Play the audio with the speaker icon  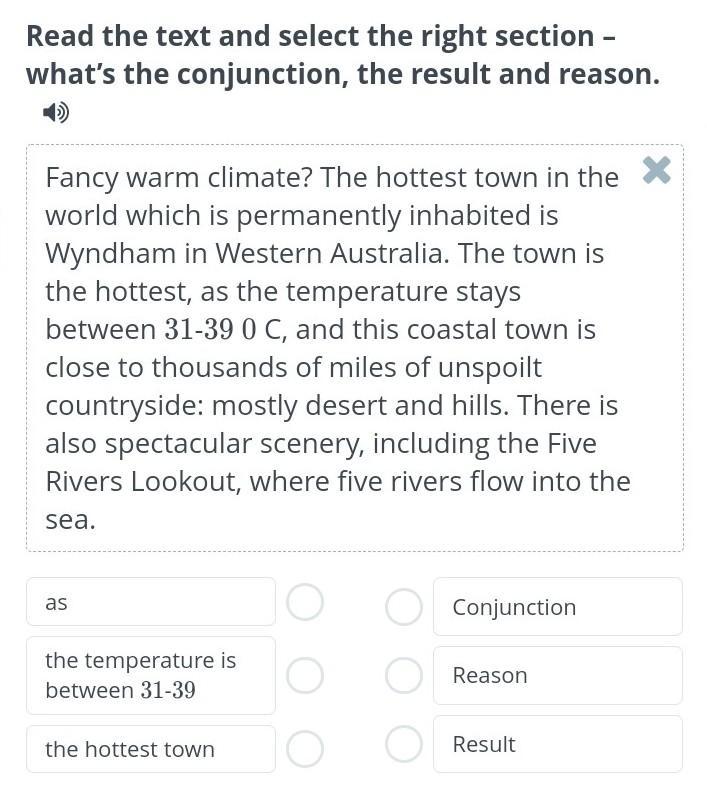coord(56,113)
